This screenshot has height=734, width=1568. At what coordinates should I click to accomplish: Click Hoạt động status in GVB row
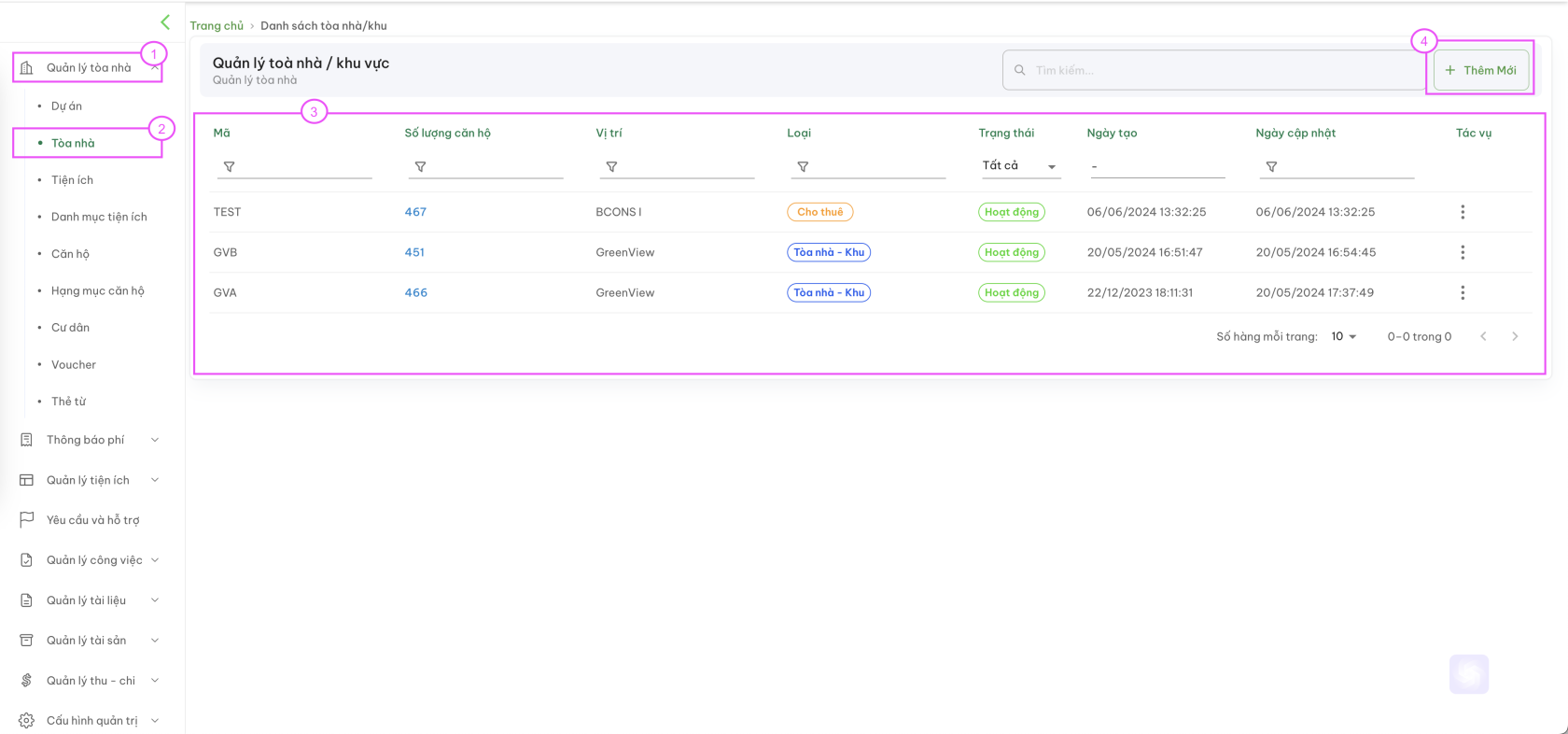(1012, 252)
